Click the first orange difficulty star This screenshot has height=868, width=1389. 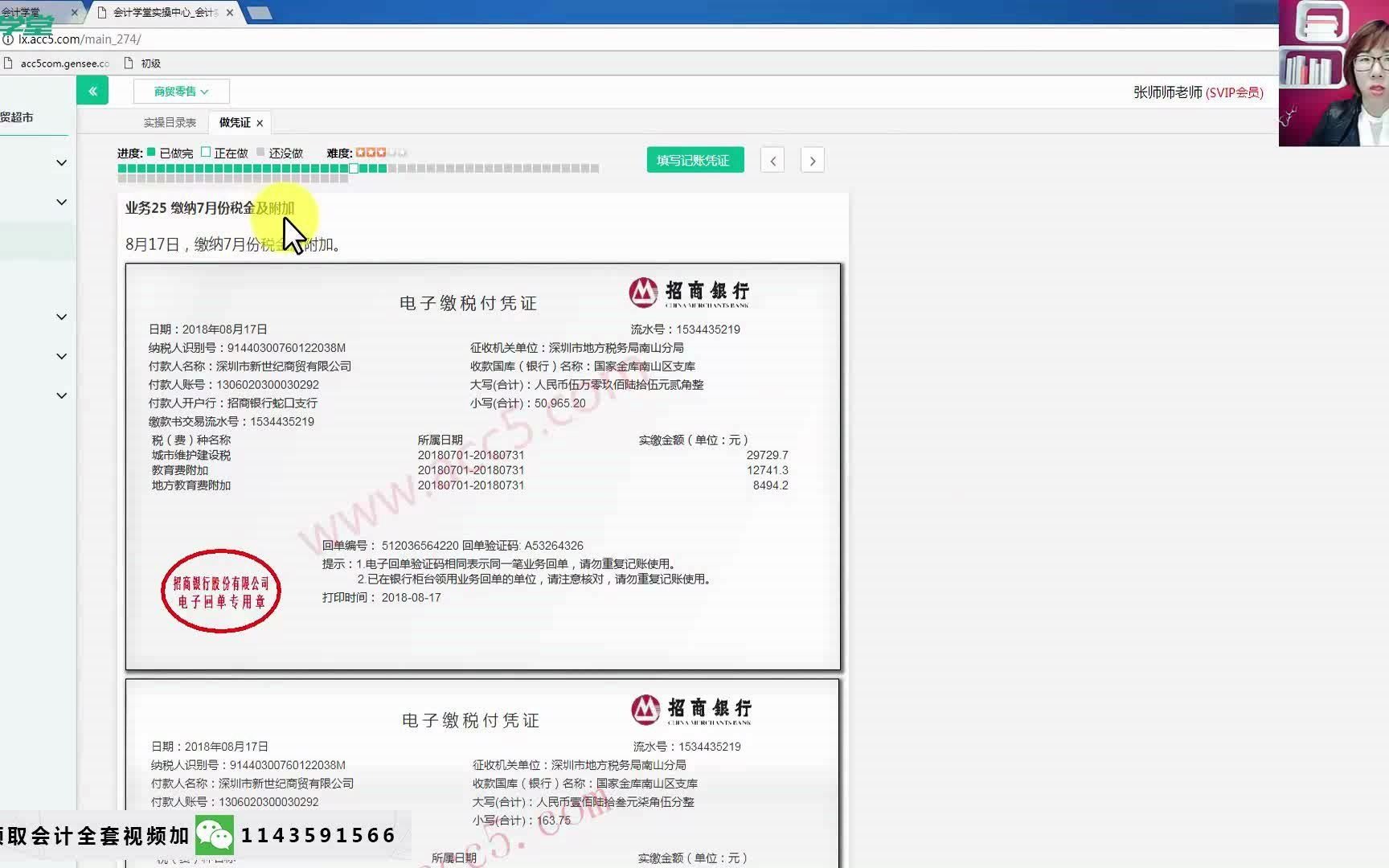pyautogui.click(x=361, y=152)
